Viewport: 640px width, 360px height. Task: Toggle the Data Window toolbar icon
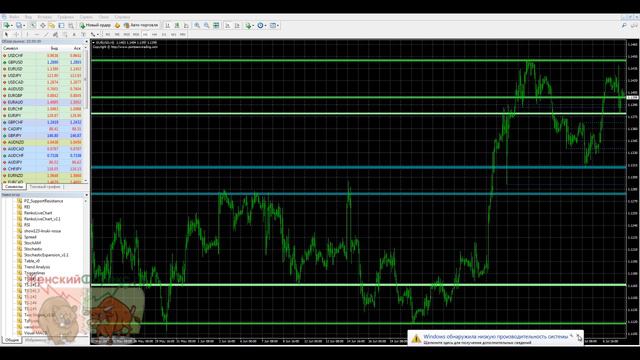point(42,25)
